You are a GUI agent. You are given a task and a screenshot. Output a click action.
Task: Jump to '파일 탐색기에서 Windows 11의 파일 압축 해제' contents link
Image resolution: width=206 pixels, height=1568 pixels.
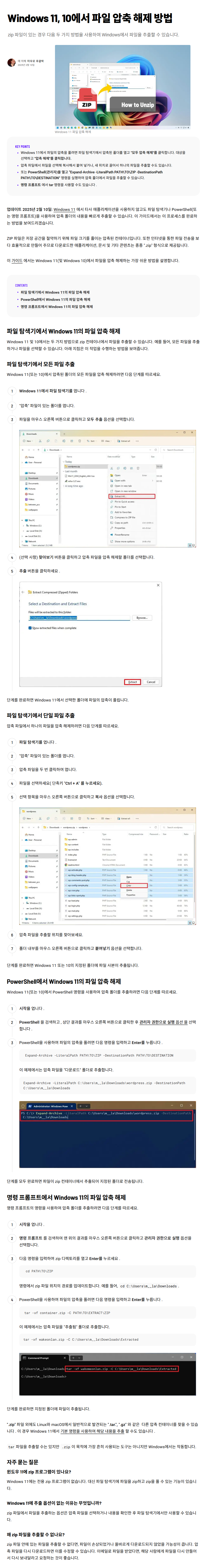55,292
